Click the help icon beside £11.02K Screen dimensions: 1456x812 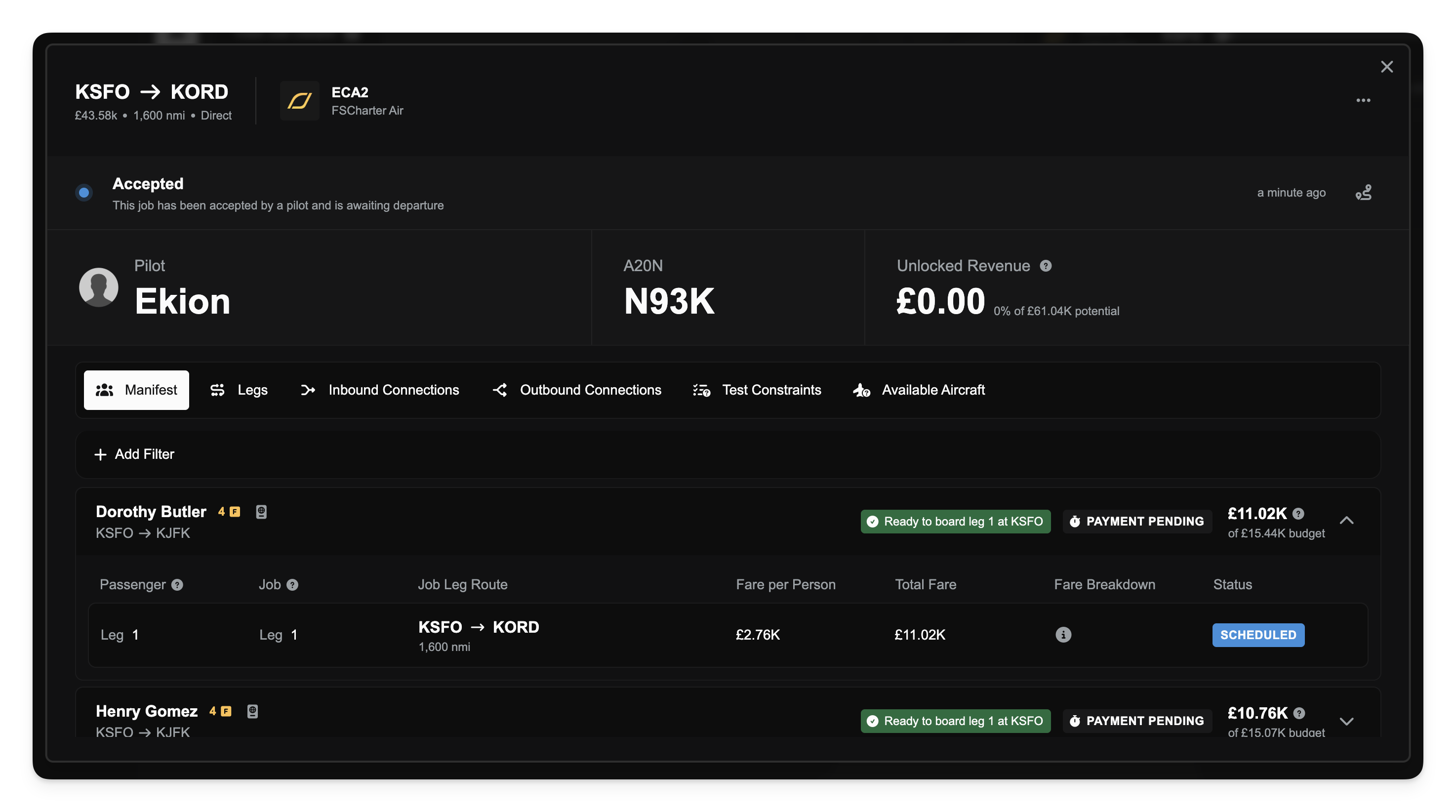pos(1298,514)
